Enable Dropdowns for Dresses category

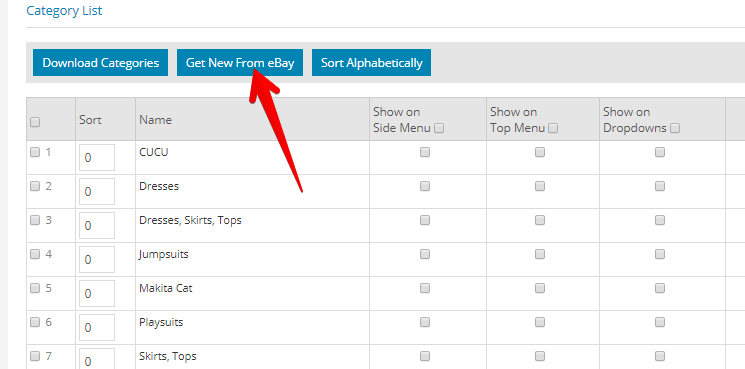click(659, 186)
